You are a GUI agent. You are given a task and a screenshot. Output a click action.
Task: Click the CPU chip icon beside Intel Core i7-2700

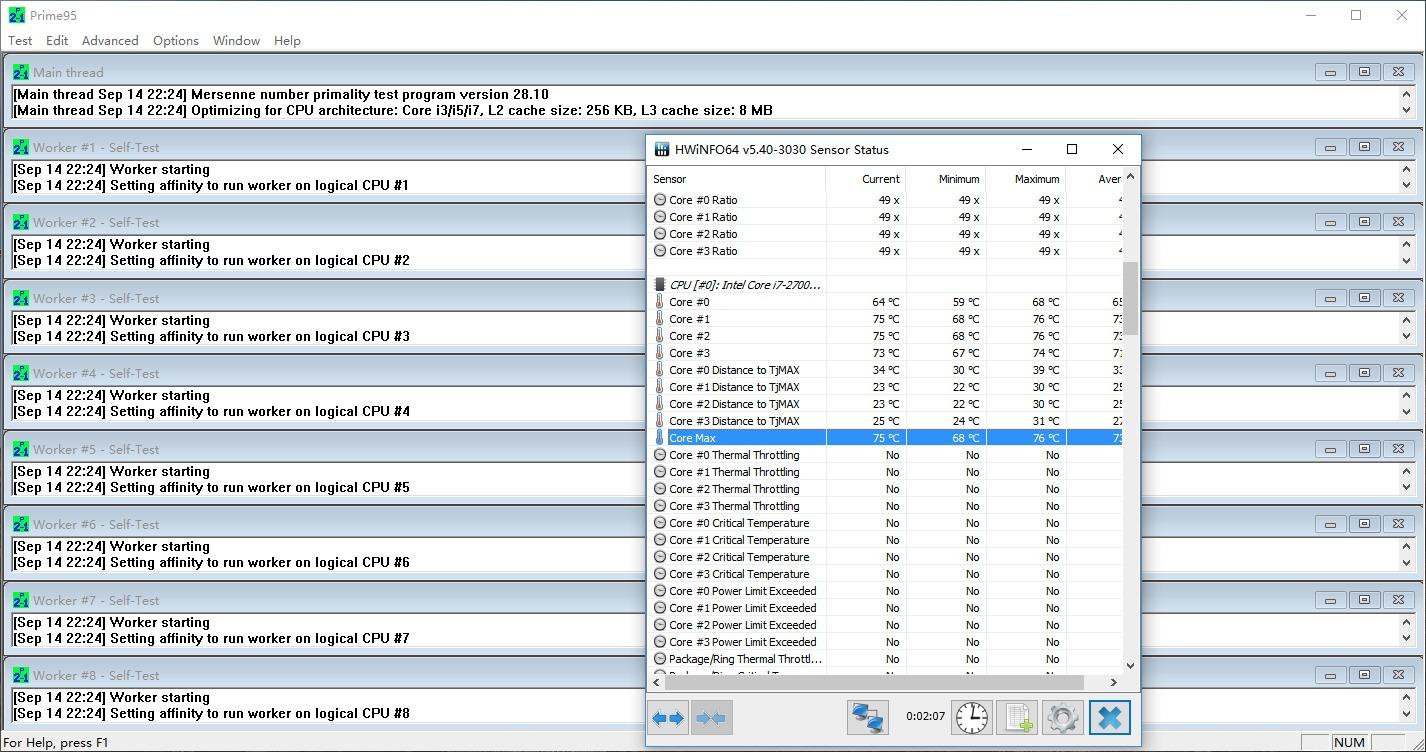660,285
